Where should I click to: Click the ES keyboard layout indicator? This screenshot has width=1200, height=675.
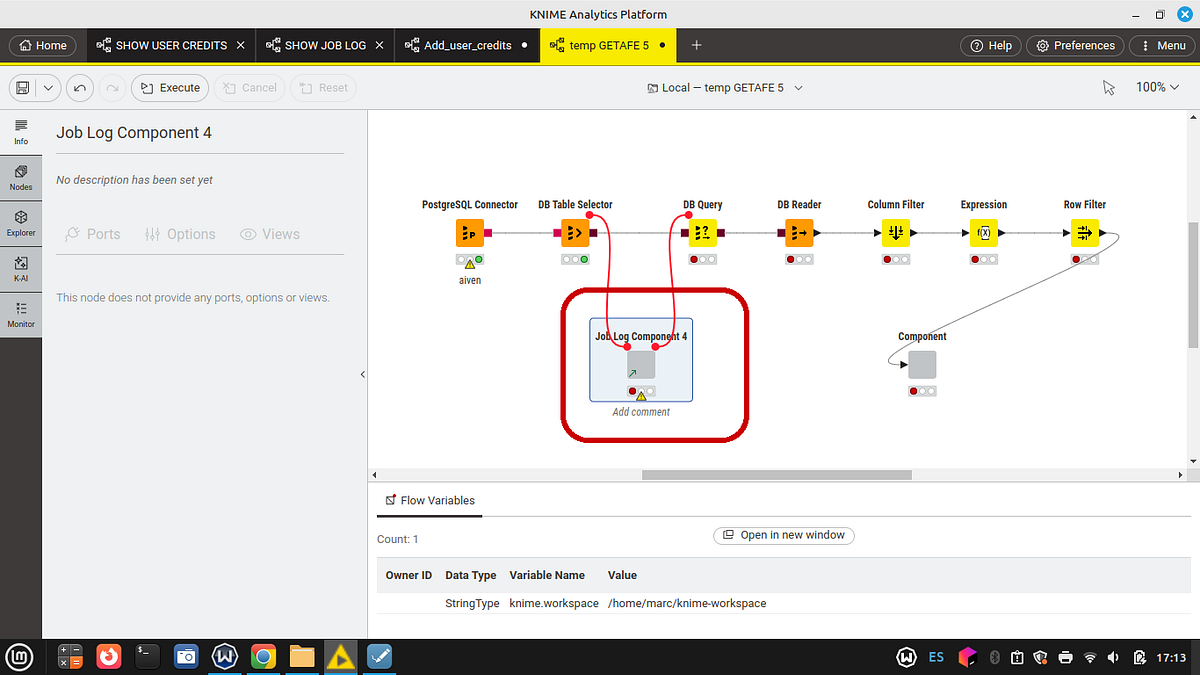936,657
